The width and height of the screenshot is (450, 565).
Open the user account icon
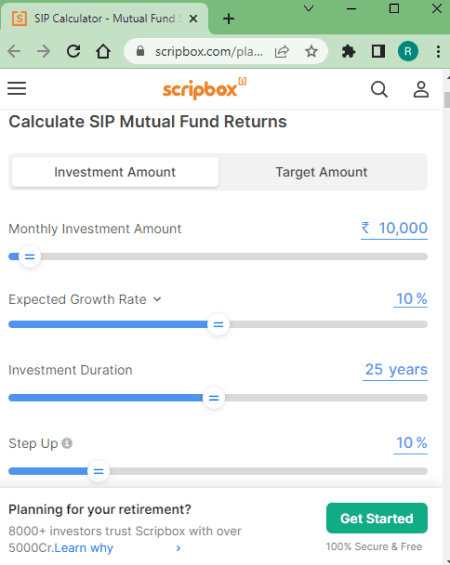[421, 89]
